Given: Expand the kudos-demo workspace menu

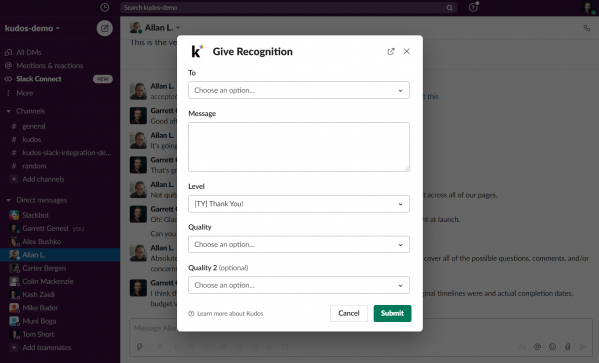Looking at the screenshot, I should pyautogui.click(x=32, y=28).
